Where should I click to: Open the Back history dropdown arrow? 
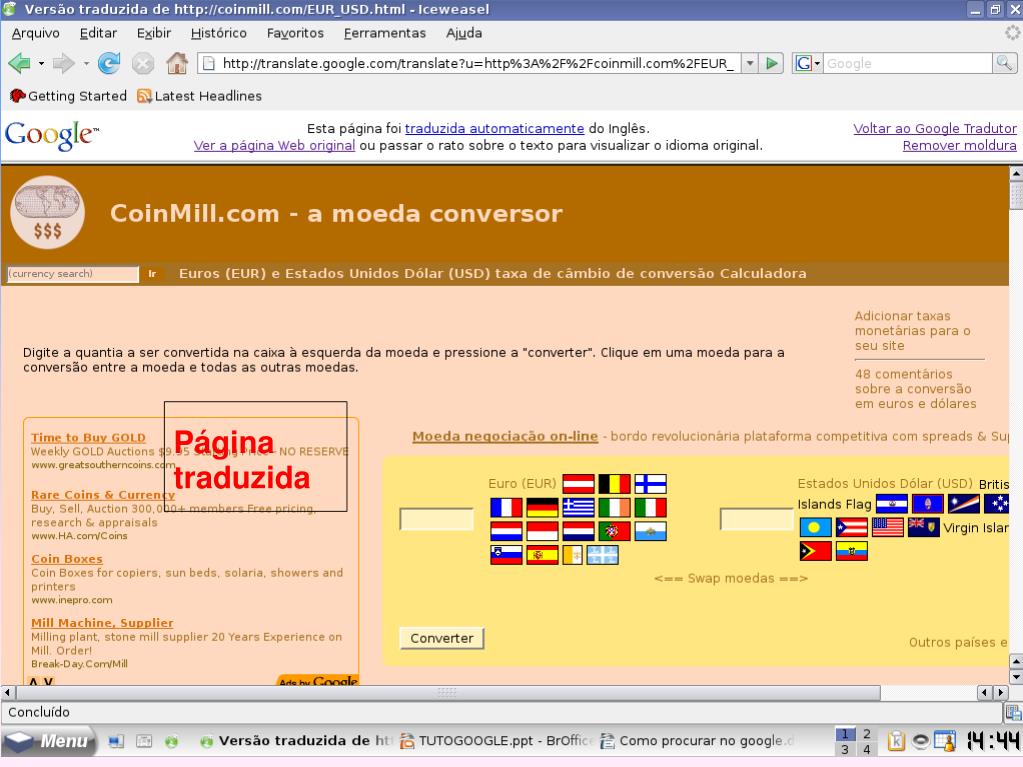click(x=41, y=64)
